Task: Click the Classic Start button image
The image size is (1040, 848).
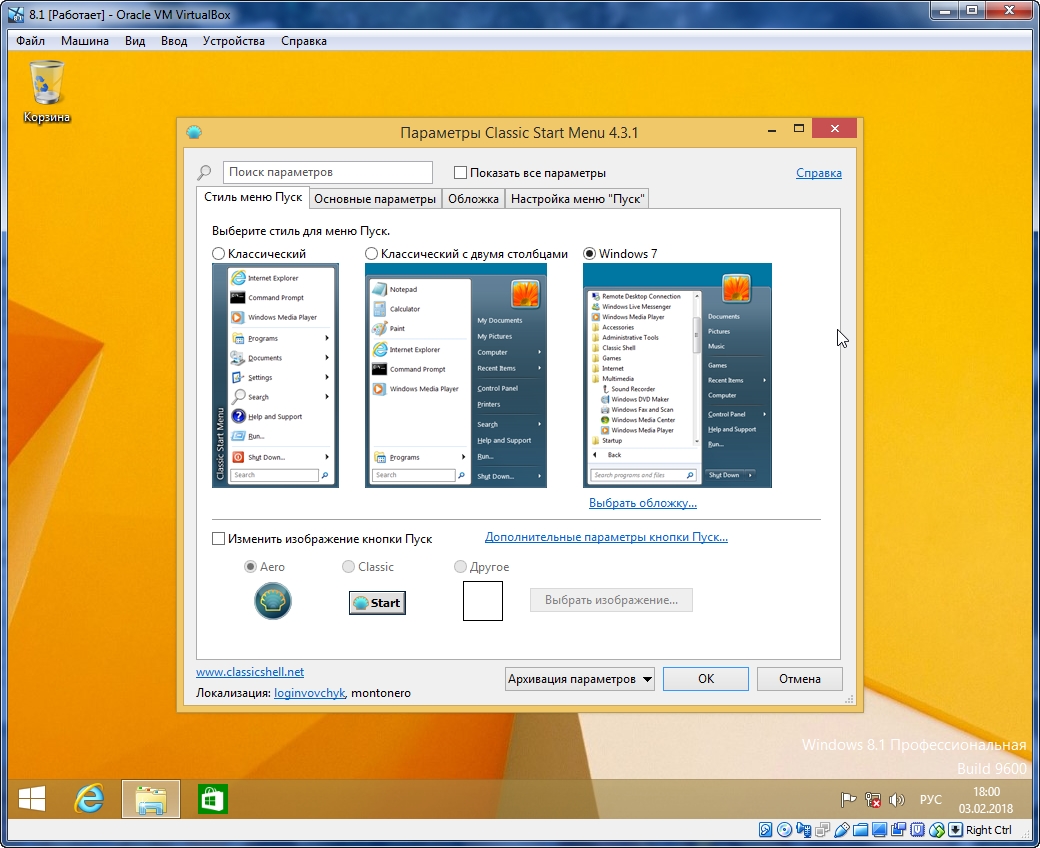Action: tap(377, 603)
